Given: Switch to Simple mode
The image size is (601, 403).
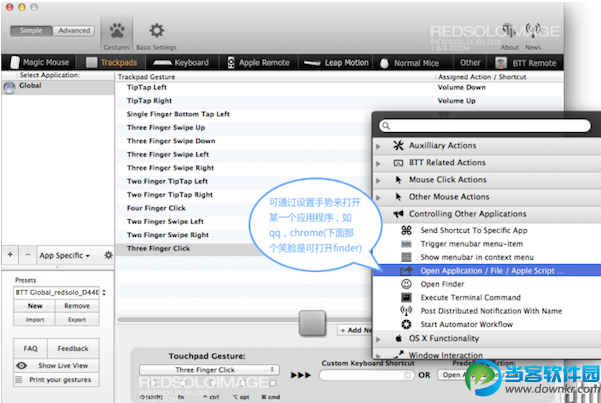Looking at the screenshot, I should (31, 31).
